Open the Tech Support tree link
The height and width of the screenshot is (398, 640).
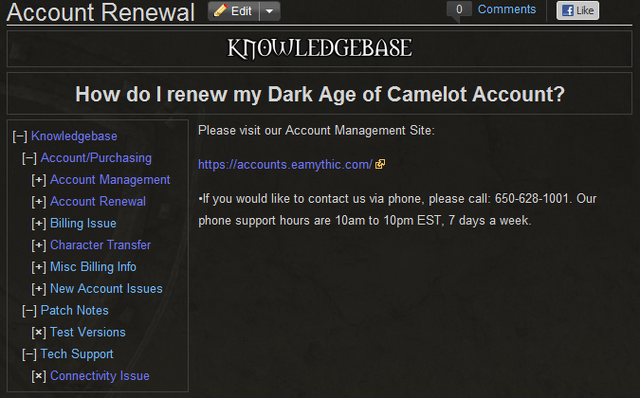(77, 354)
